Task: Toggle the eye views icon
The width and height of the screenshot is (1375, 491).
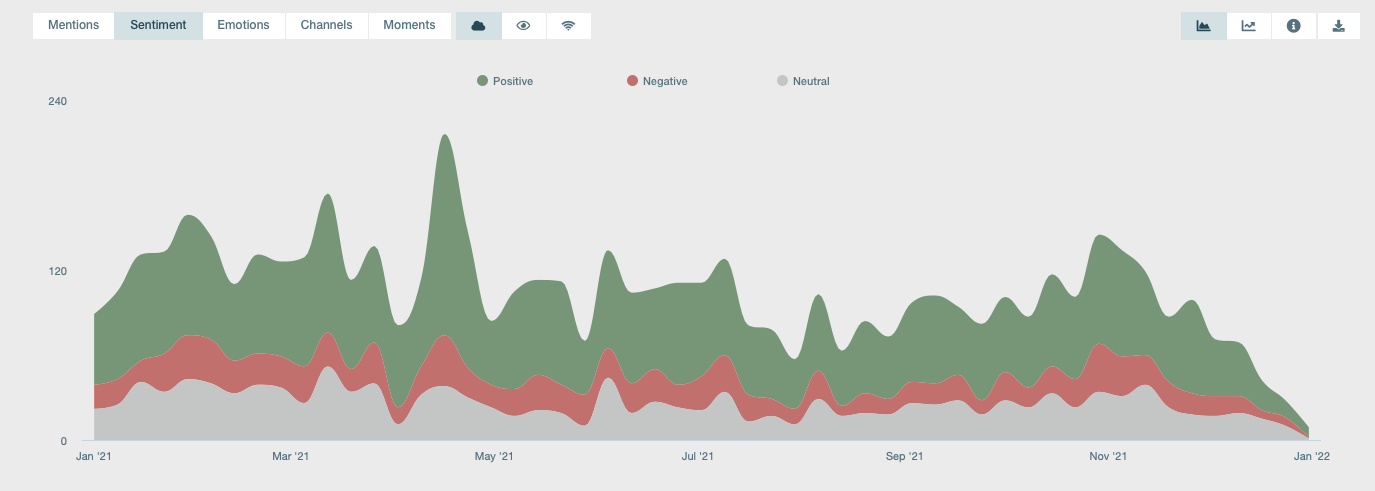Action: pos(523,26)
